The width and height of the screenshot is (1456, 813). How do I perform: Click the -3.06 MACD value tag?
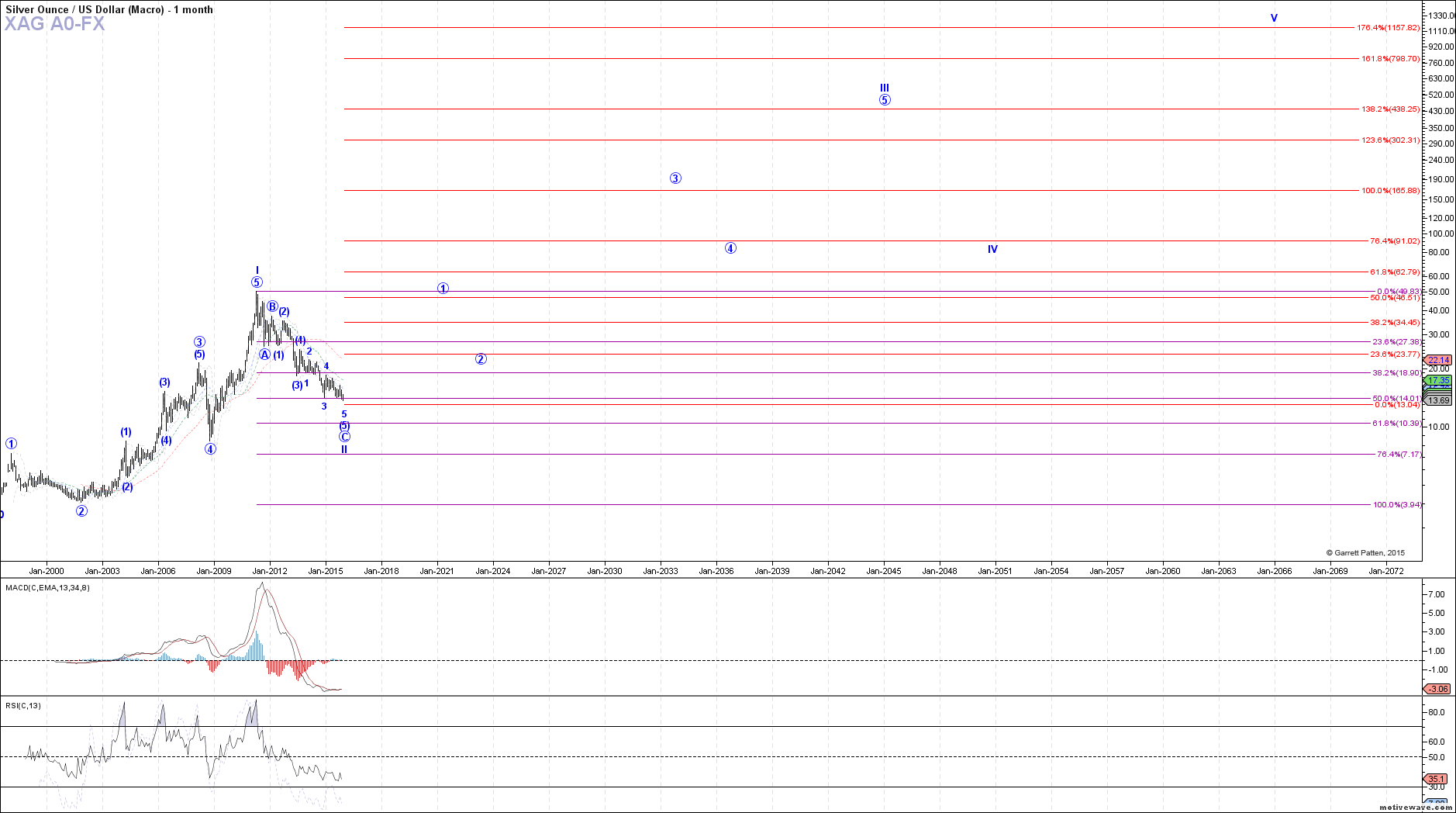pos(1438,689)
